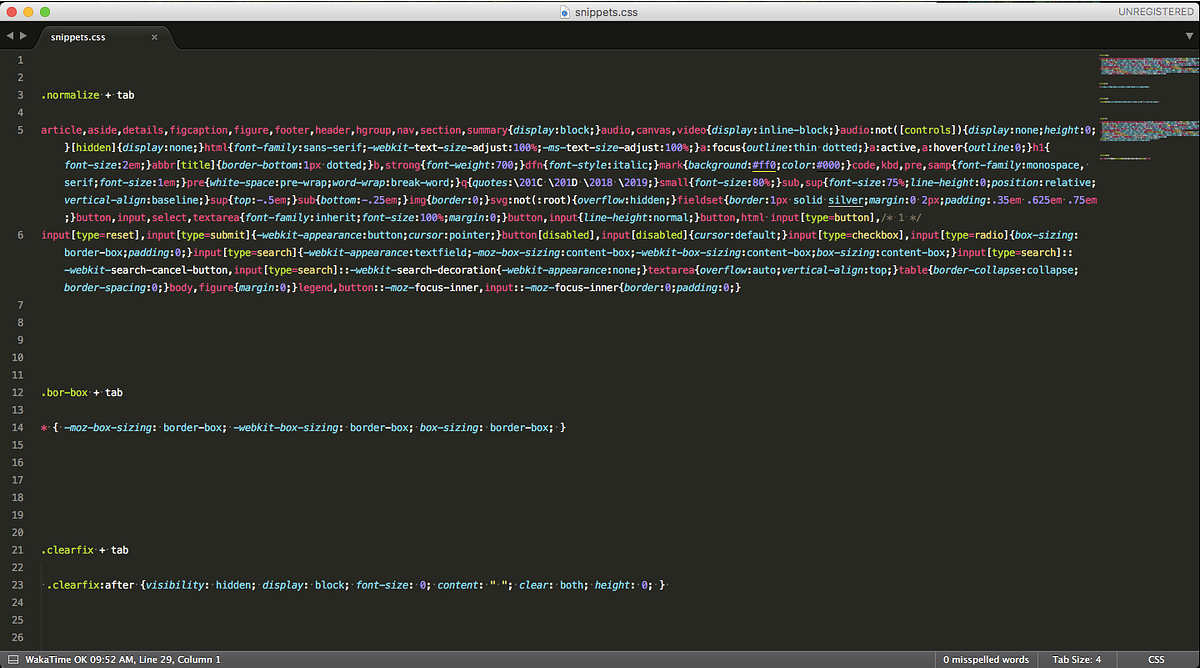The image size is (1200, 668).
Task: Click the .clearfix:after rule text
Action: tap(356, 585)
